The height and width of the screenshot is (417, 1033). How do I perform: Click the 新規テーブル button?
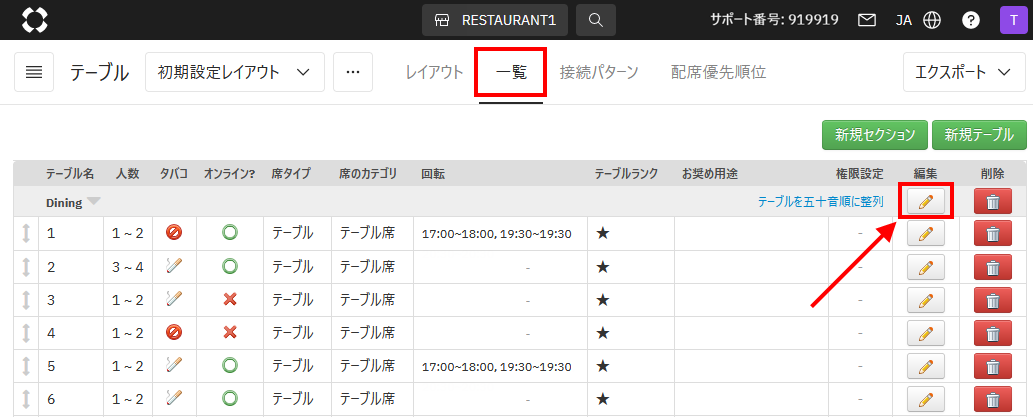(979, 135)
